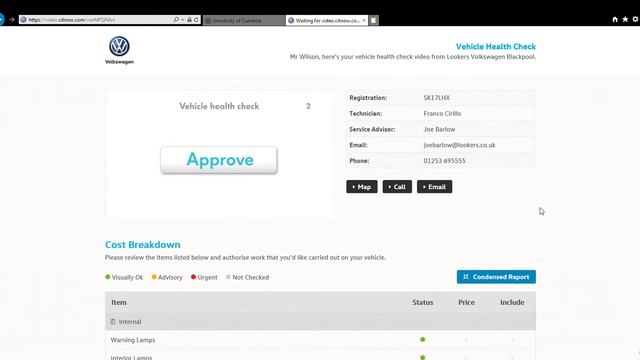Open the Map button
The width and height of the screenshot is (640, 360).
click(x=362, y=187)
